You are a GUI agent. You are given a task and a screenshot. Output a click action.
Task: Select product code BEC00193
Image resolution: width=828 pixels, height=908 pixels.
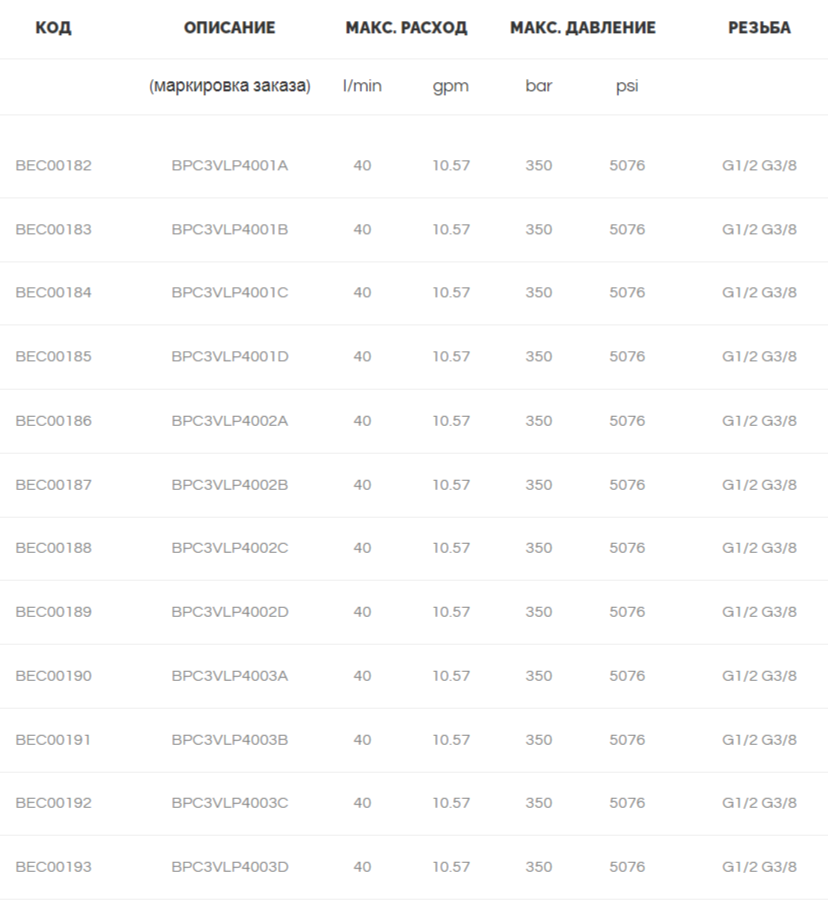pyautogui.click(x=53, y=867)
